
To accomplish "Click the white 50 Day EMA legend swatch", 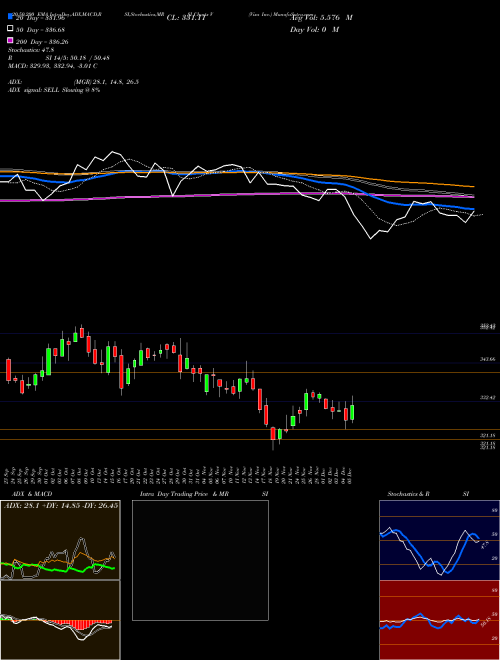I will (10, 29).
